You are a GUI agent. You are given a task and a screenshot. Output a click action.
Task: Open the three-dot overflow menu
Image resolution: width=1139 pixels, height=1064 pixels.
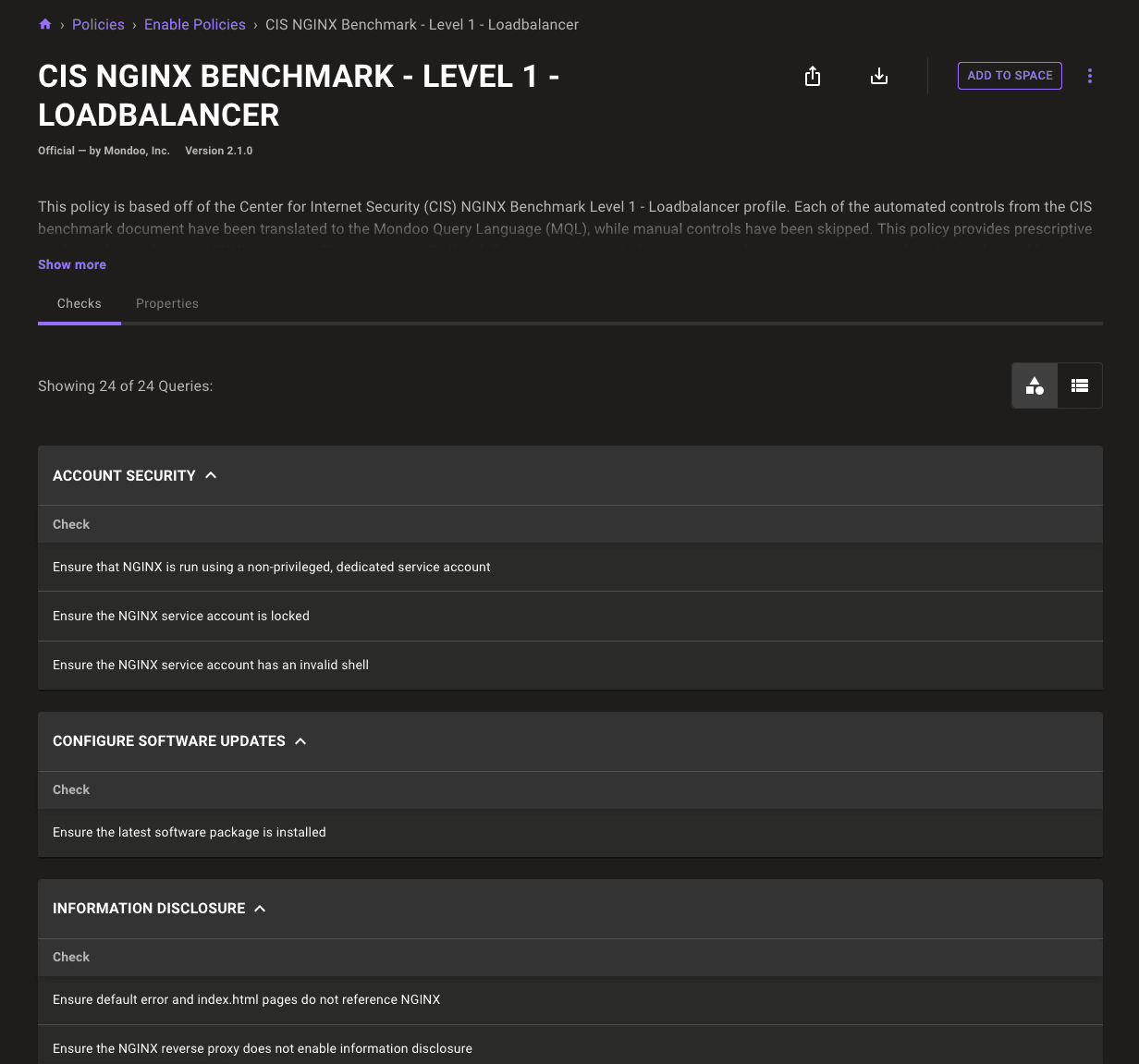coord(1089,76)
